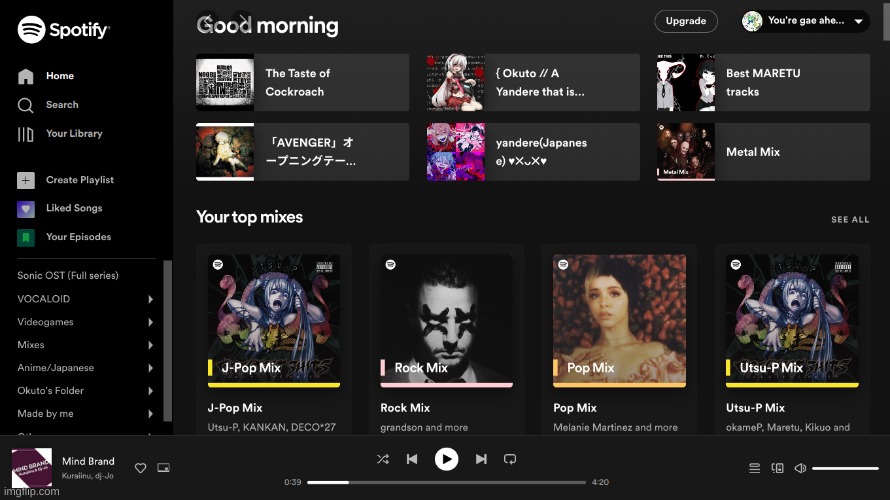Mute the volume speaker icon
This screenshot has height=500, width=890.
pyautogui.click(x=800, y=468)
